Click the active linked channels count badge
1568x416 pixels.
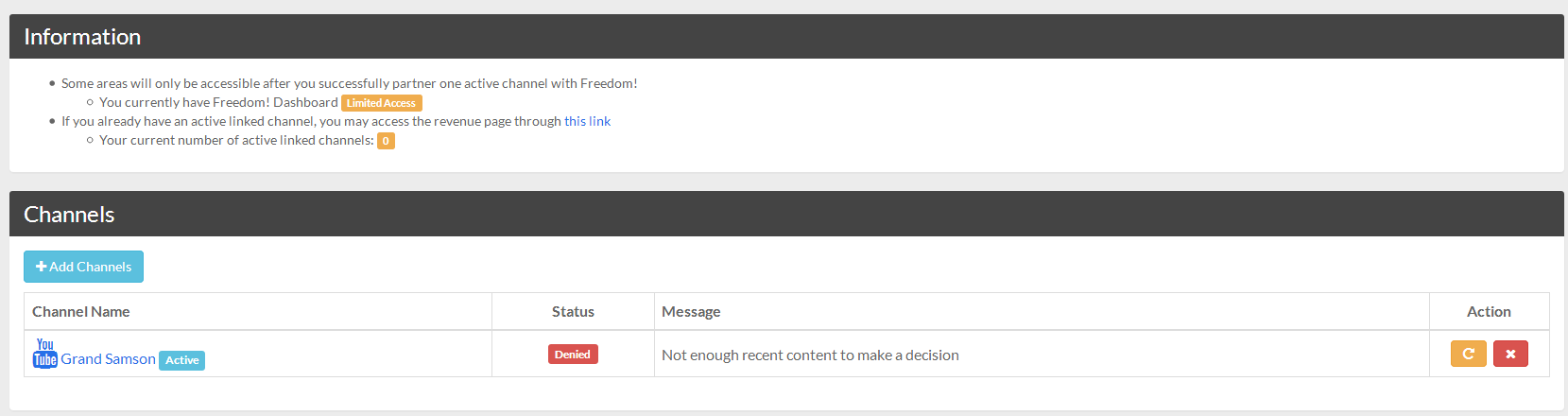[x=386, y=141]
